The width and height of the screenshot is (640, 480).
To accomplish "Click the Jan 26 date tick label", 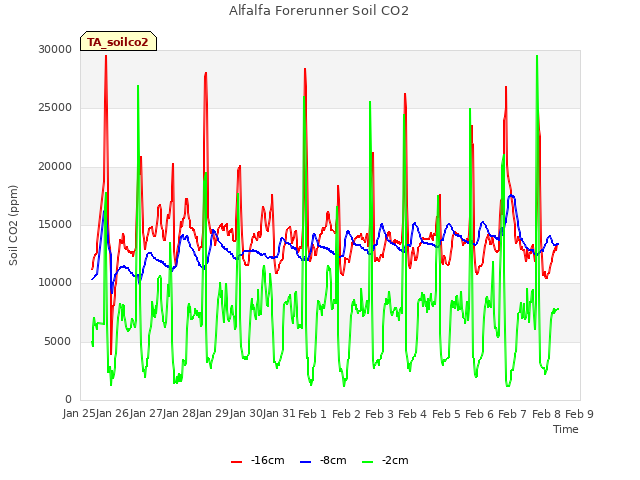I will [113, 413].
